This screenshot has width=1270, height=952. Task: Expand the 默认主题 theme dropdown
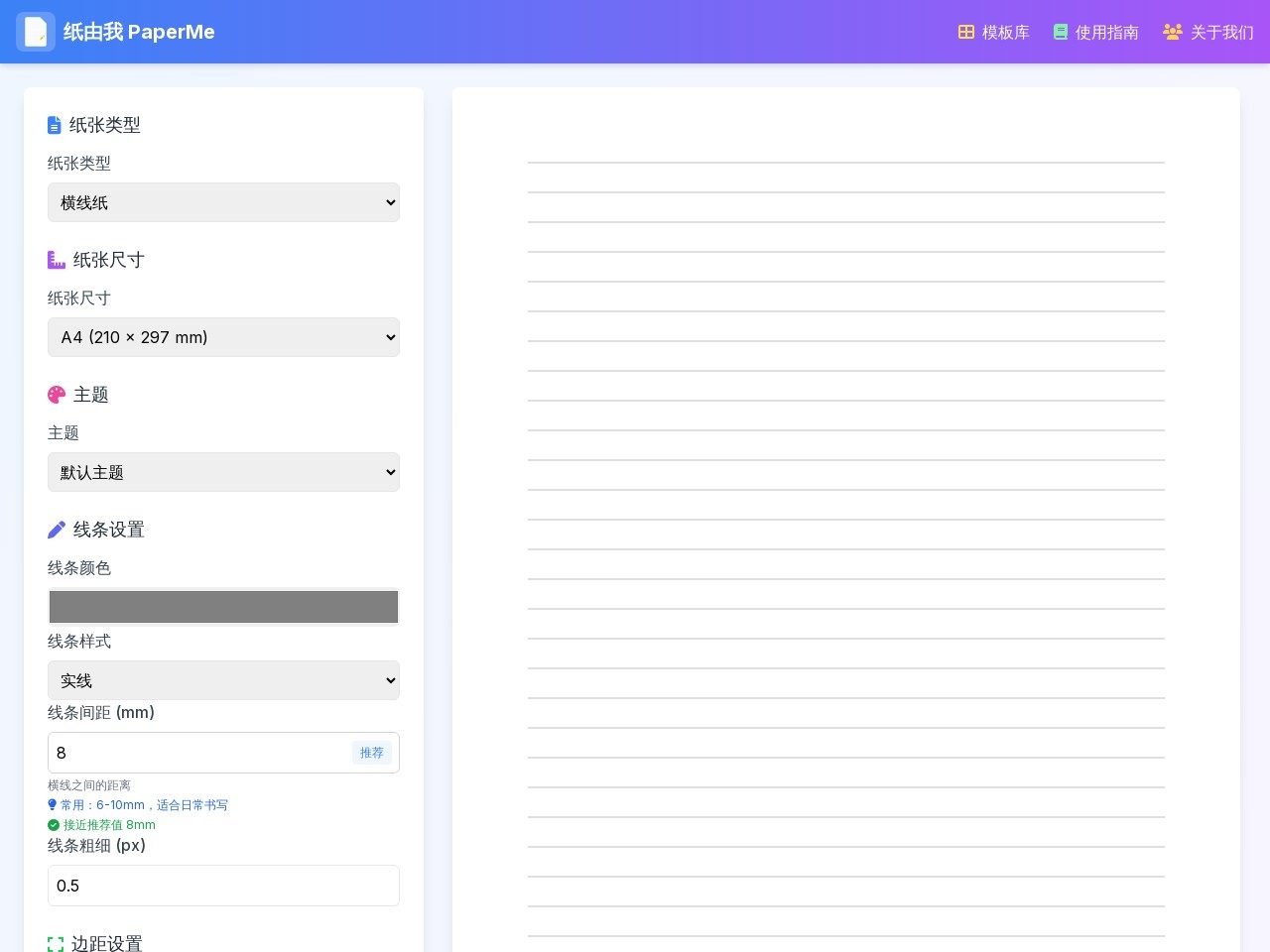click(223, 472)
